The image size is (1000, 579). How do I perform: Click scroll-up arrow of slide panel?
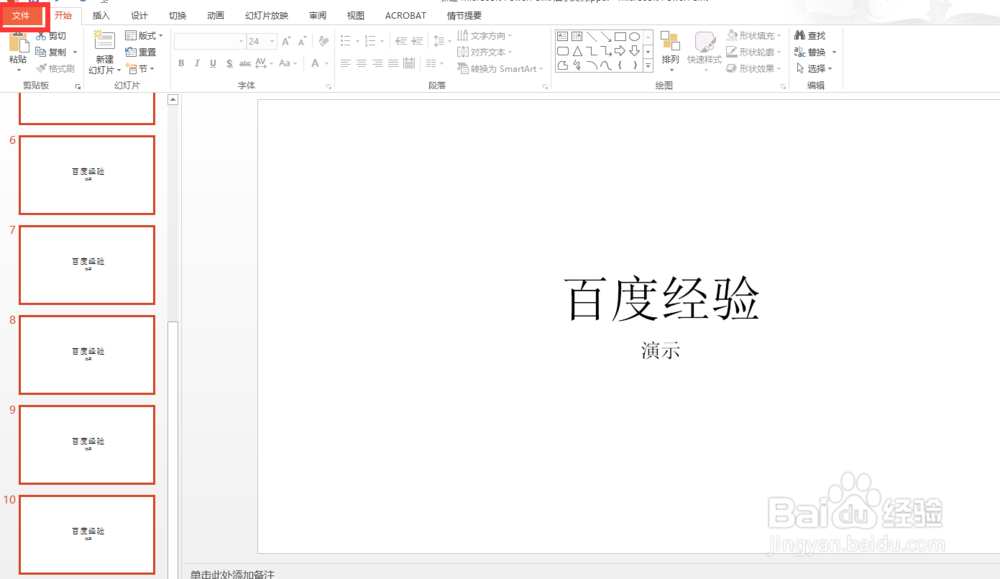point(173,100)
